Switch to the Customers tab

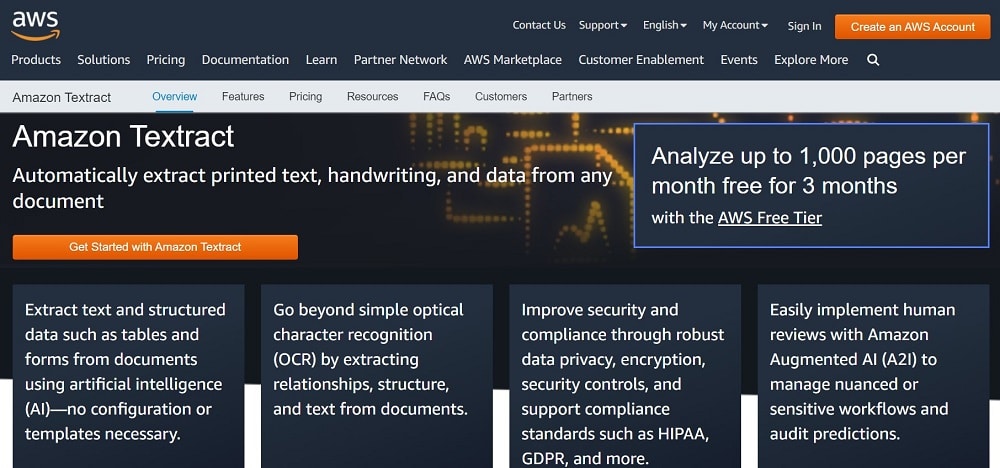pyautogui.click(x=501, y=97)
